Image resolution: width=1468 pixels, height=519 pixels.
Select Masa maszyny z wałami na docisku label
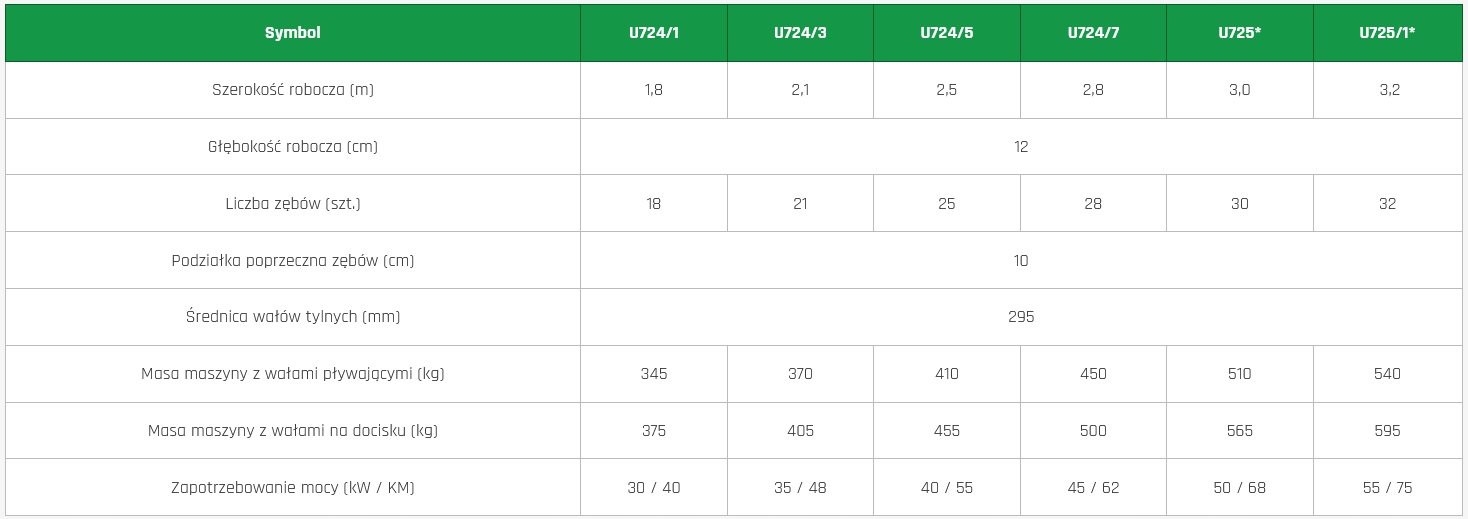[292, 431]
